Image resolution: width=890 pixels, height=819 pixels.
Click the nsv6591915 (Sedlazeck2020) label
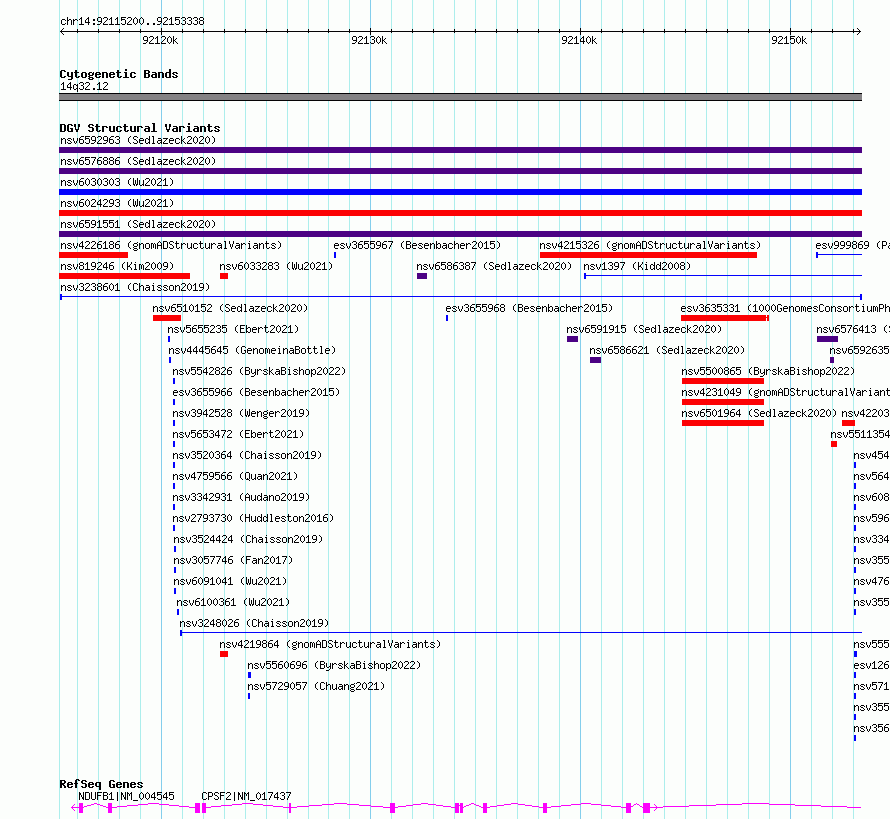(644, 329)
